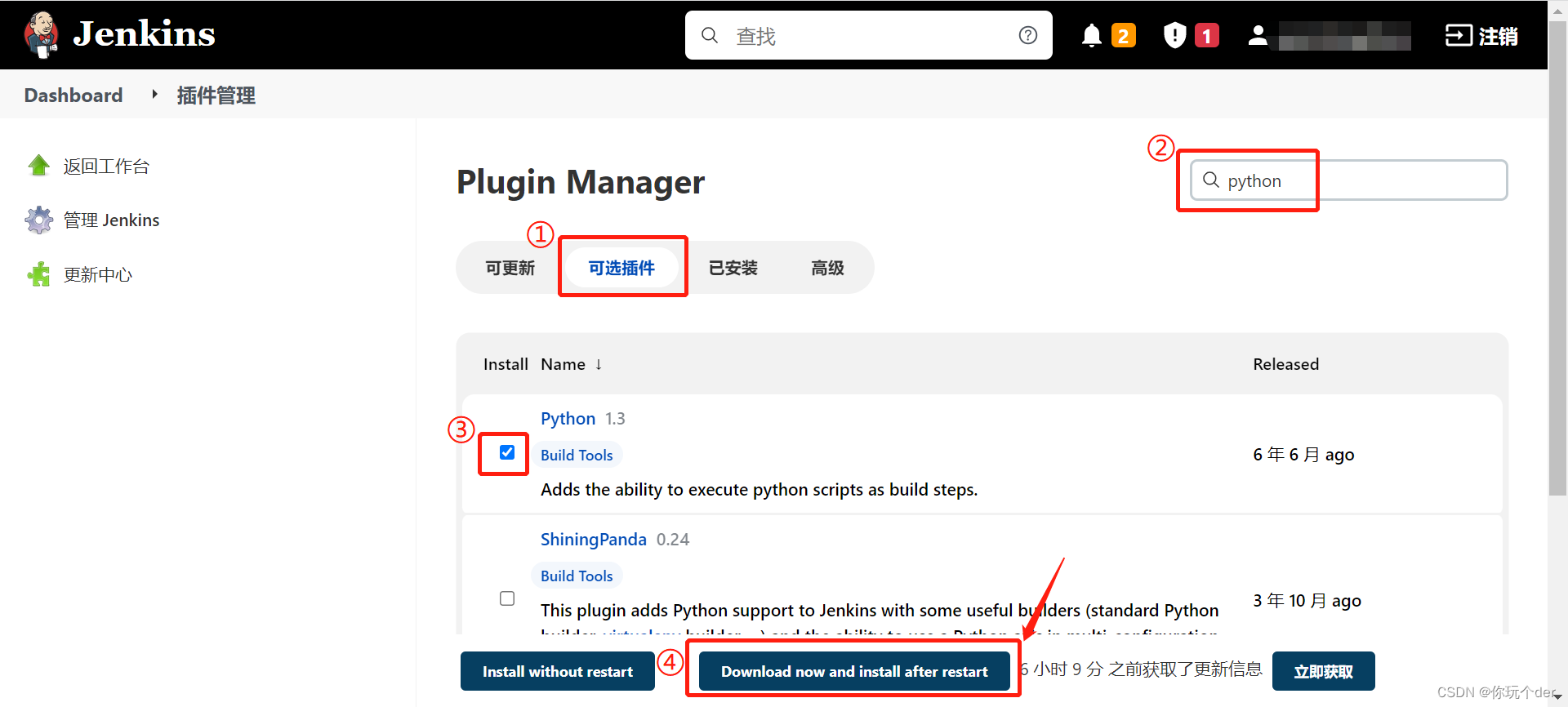Click the Python plugin description text
The image size is (1568, 707).
(x=759, y=490)
